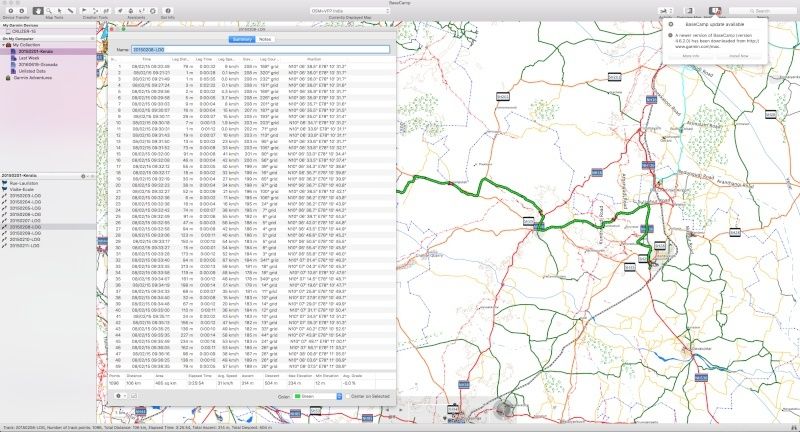Click Install Now in update notification
This screenshot has width=800, height=432.
(738, 56)
